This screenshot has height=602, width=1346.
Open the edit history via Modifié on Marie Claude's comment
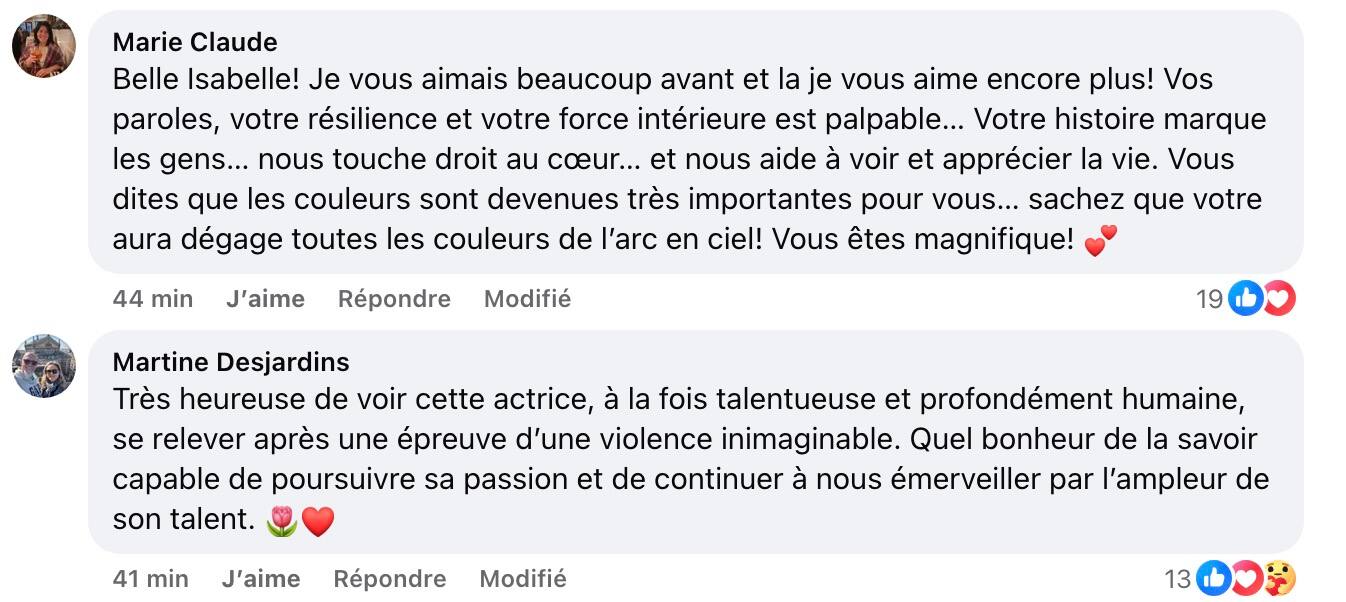point(526,298)
